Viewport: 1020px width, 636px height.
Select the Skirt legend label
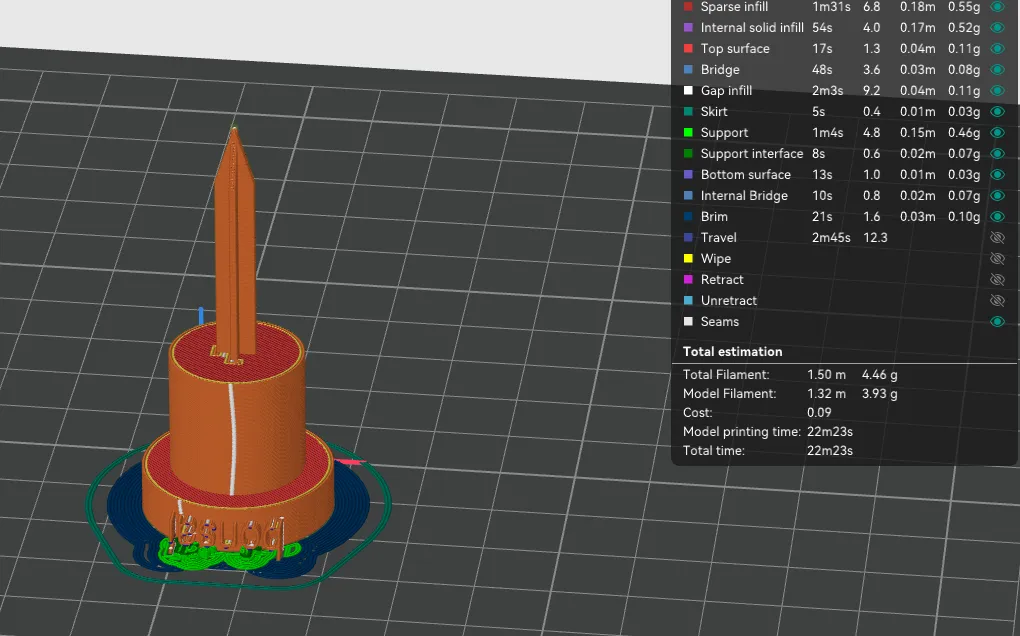click(x=714, y=111)
